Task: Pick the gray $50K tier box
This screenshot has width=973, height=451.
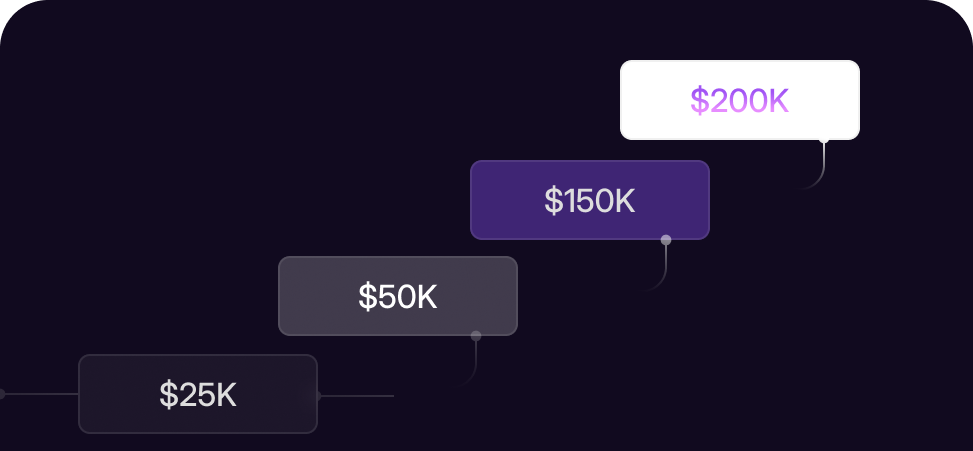Action: (x=398, y=296)
